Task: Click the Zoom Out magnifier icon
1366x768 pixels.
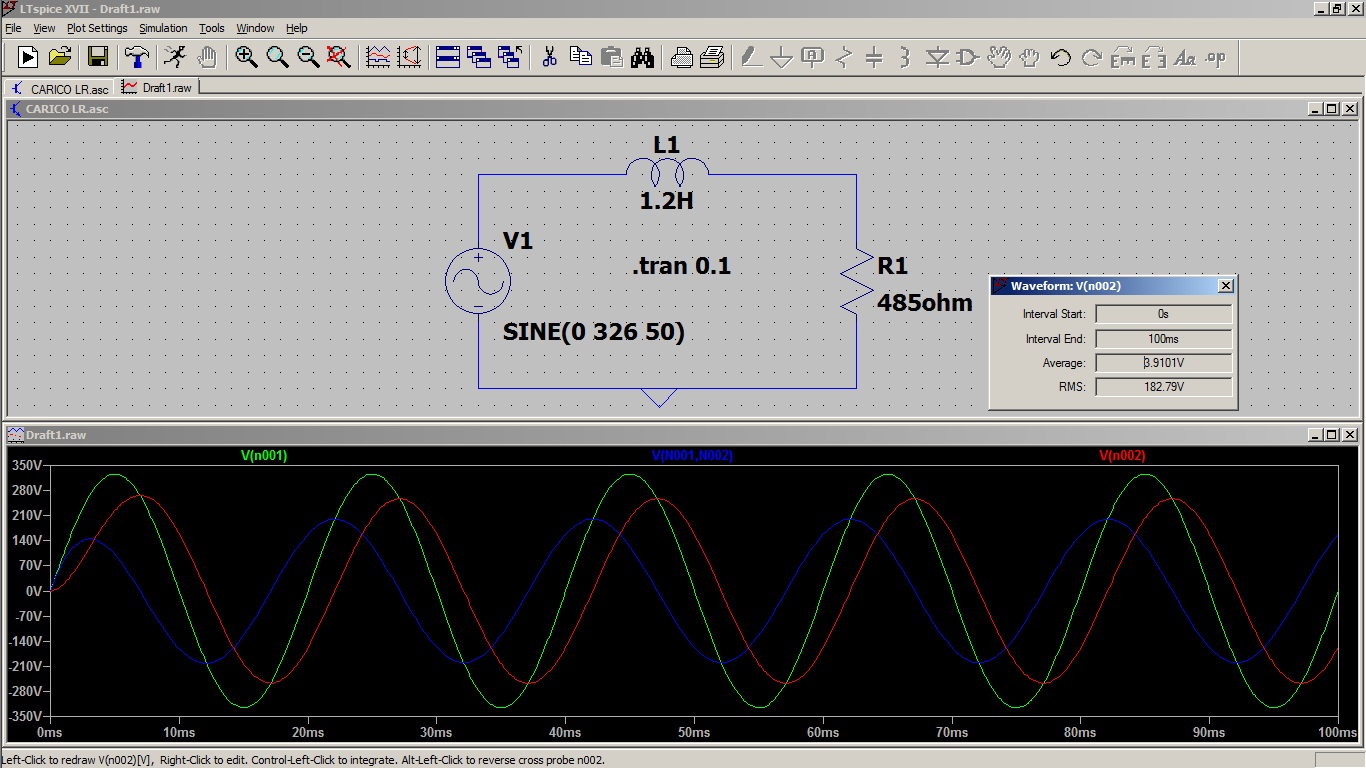Action: pos(308,57)
